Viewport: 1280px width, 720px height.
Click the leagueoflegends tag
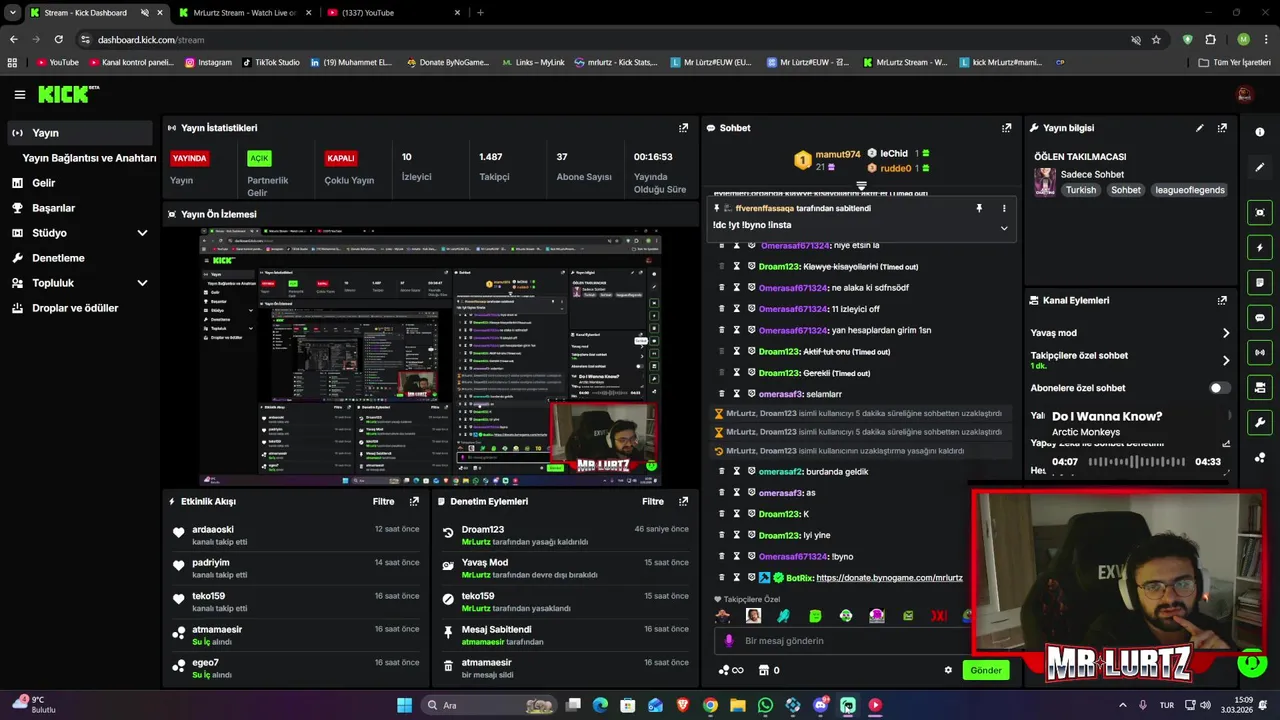click(1189, 190)
